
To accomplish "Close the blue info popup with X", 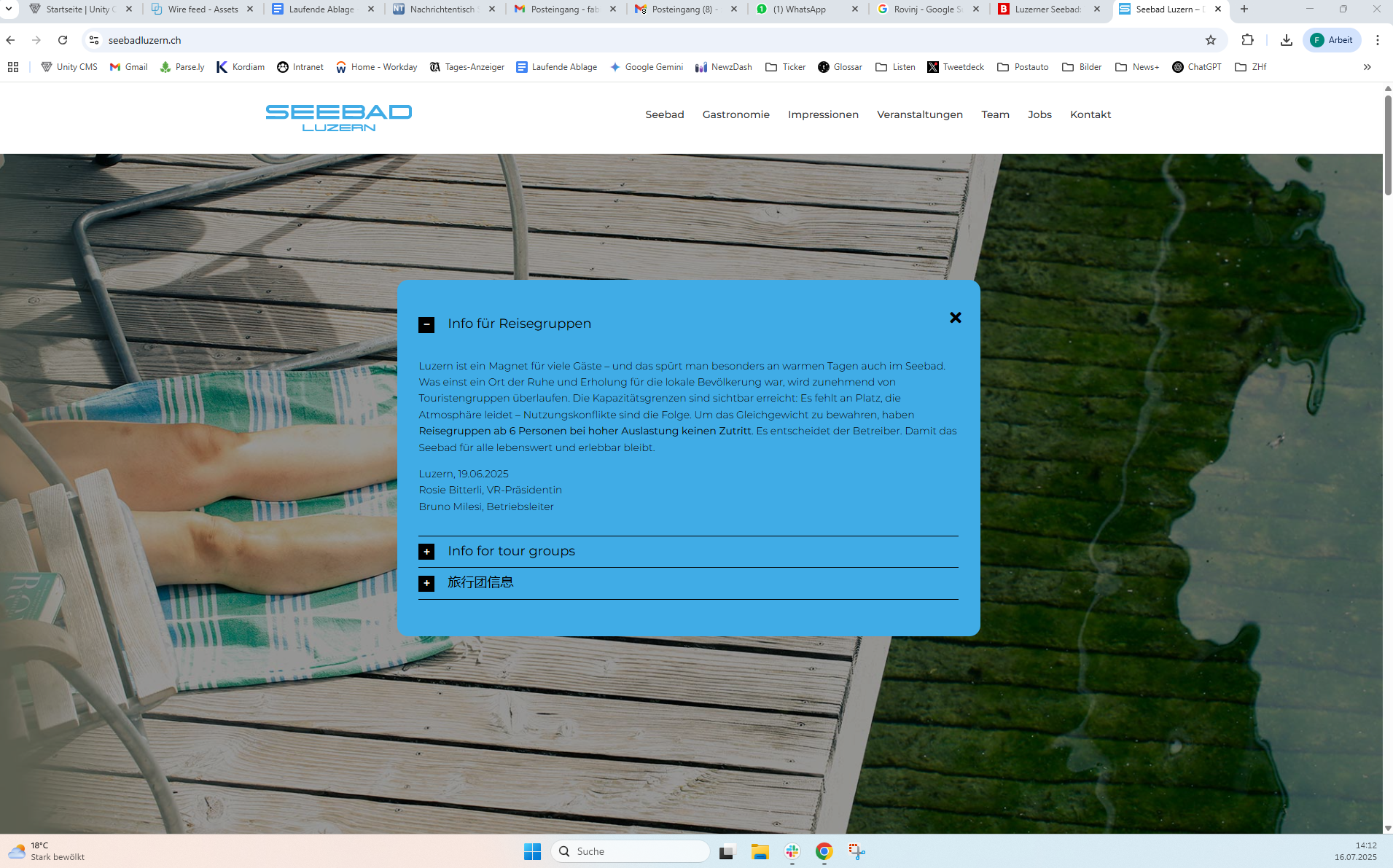I will (955, 318).
